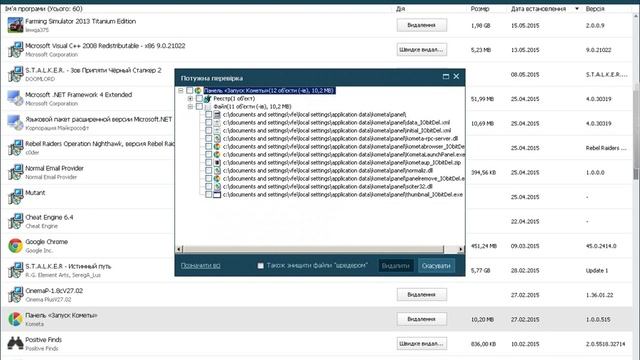Viewport: 640px width, 360px height.
Task: Click the Mutant program icon
Action: click(15, 196)
